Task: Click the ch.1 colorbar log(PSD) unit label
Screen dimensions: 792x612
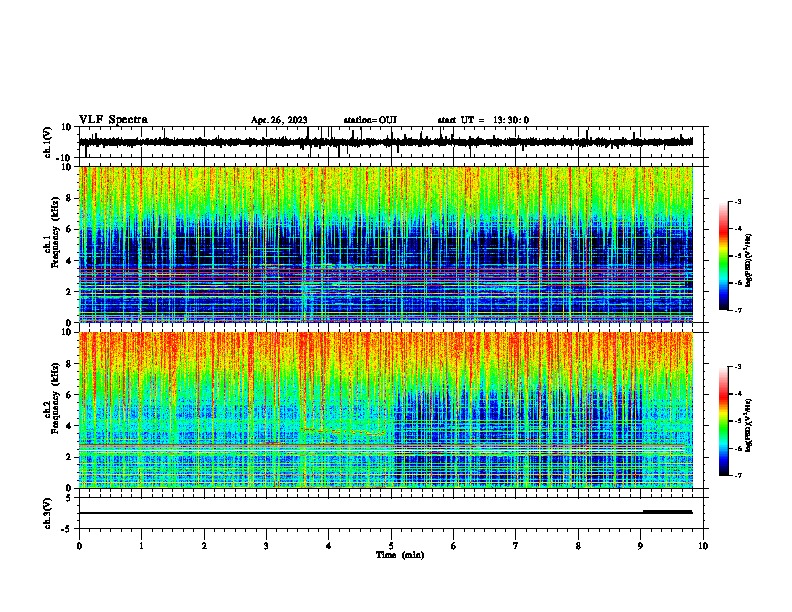Action: [749, 261]
